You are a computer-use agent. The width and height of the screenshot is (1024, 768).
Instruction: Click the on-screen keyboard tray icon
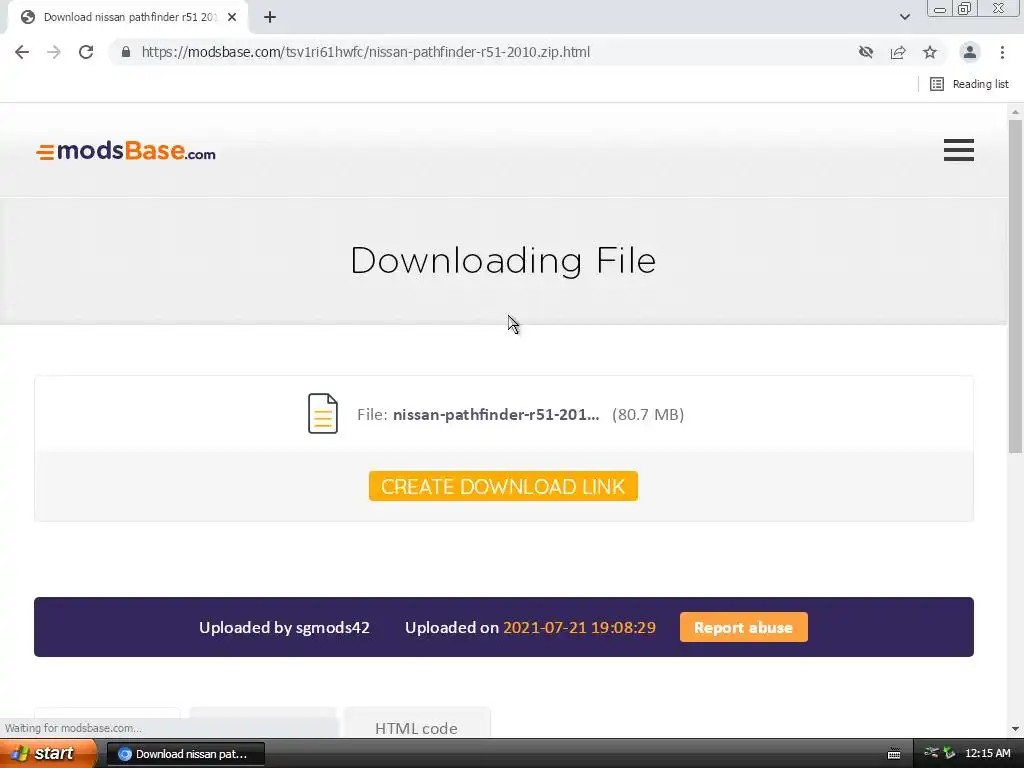click(894, 754)
